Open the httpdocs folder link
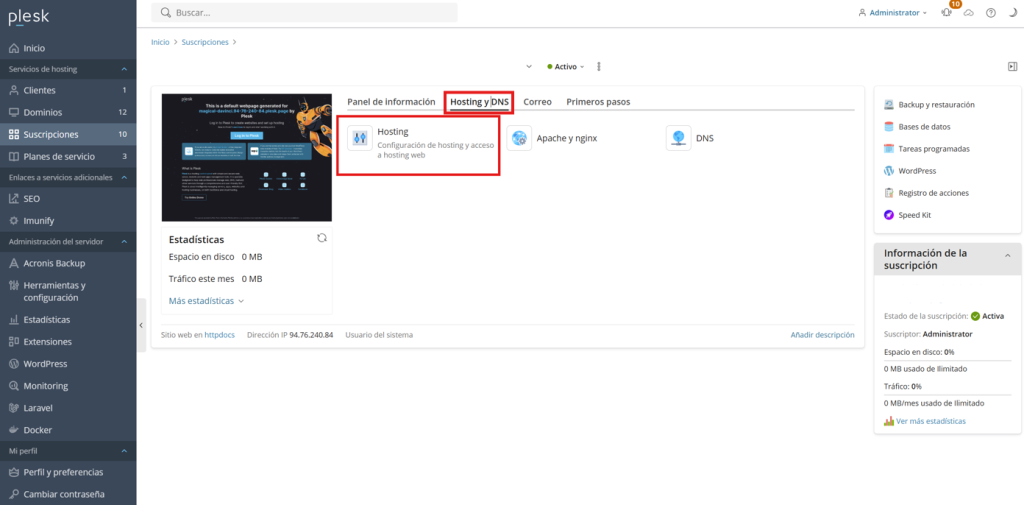The width and height of the screenshot is (1024, 505). tap(219, 335)
